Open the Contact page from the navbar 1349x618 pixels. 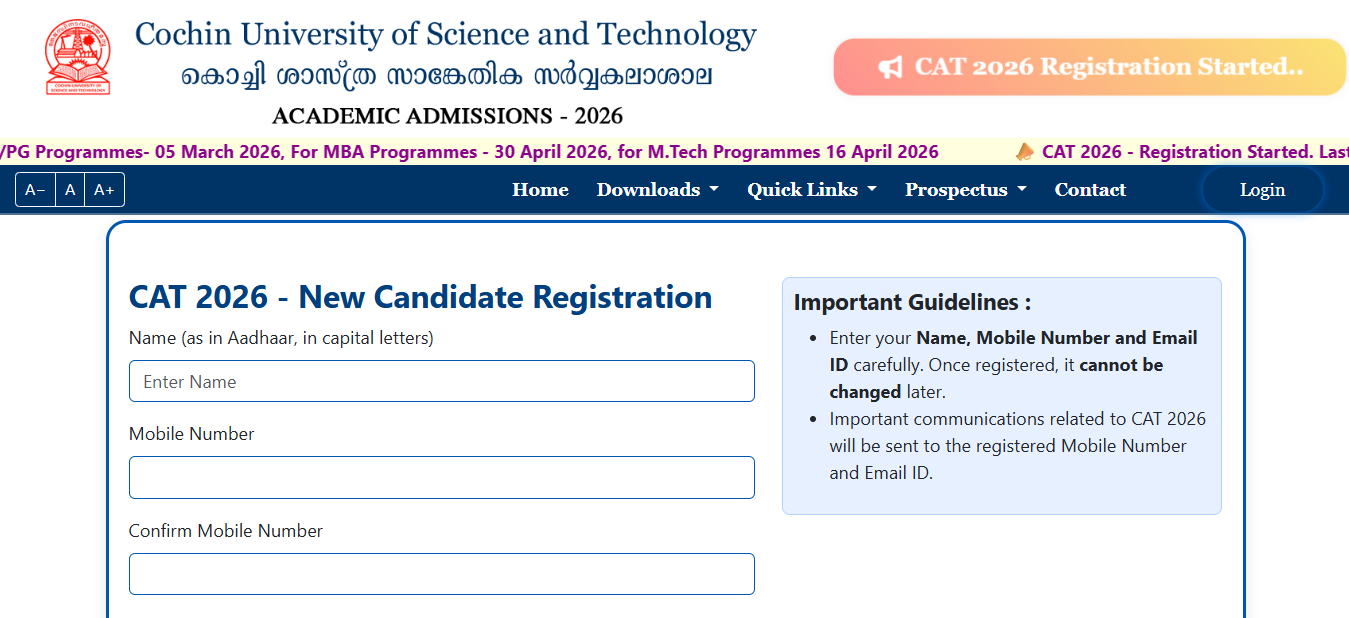[1089, 189]
